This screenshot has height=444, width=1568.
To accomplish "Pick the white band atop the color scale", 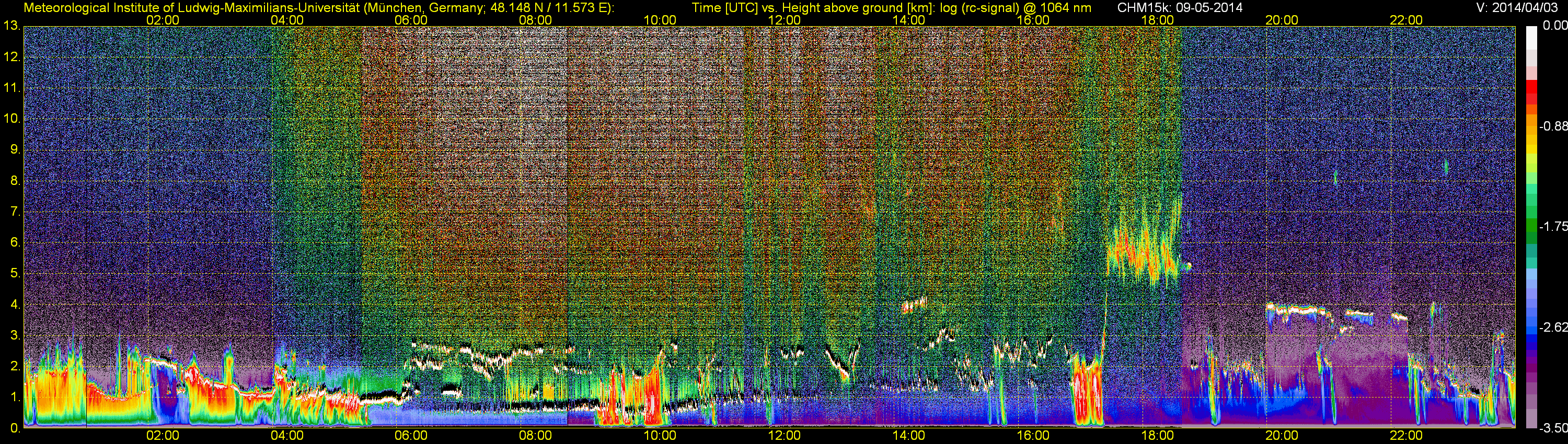I will [1531, 38].
